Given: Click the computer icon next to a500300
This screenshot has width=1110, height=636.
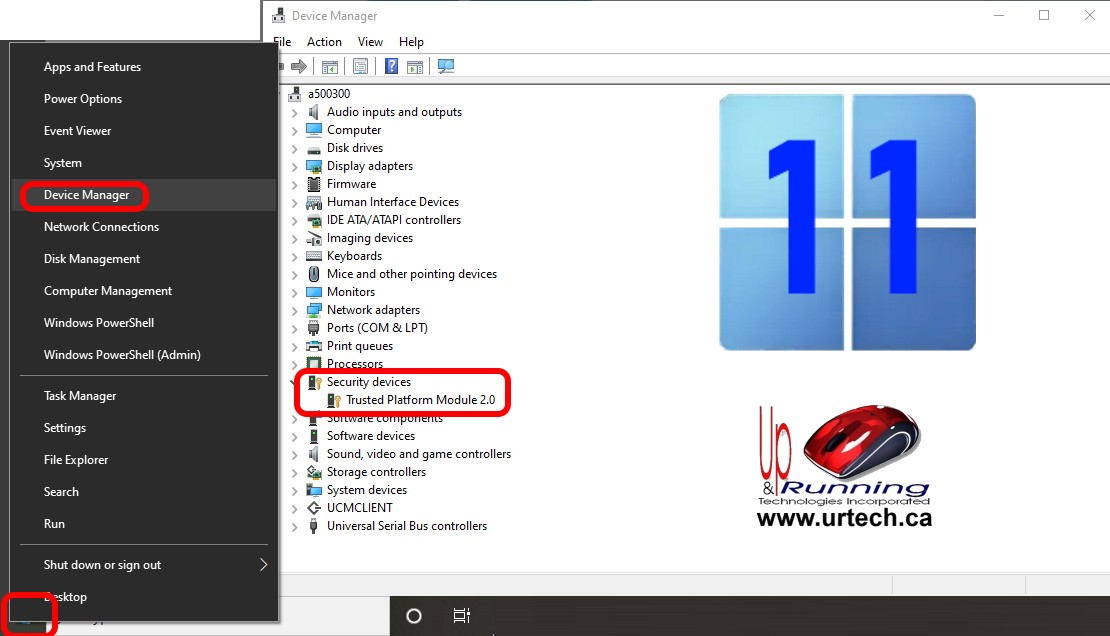Looking at the screenshot, I should [294, 93].
